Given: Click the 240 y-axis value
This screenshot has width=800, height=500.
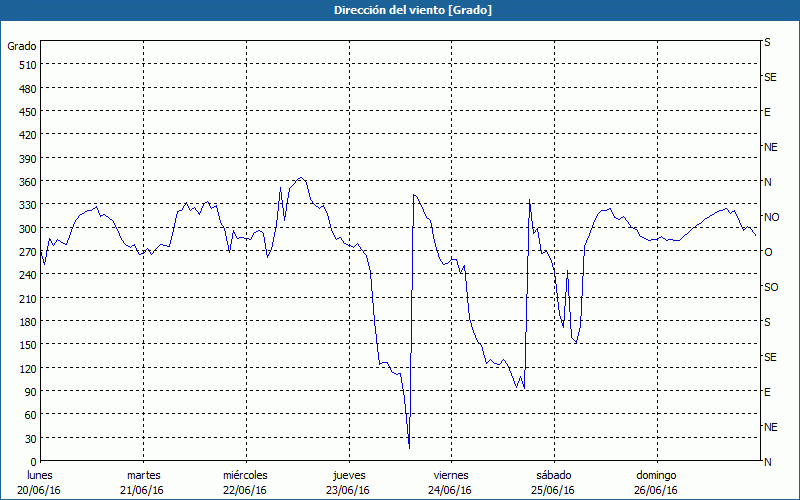Looking at the screenshot, I should point(28,275).
